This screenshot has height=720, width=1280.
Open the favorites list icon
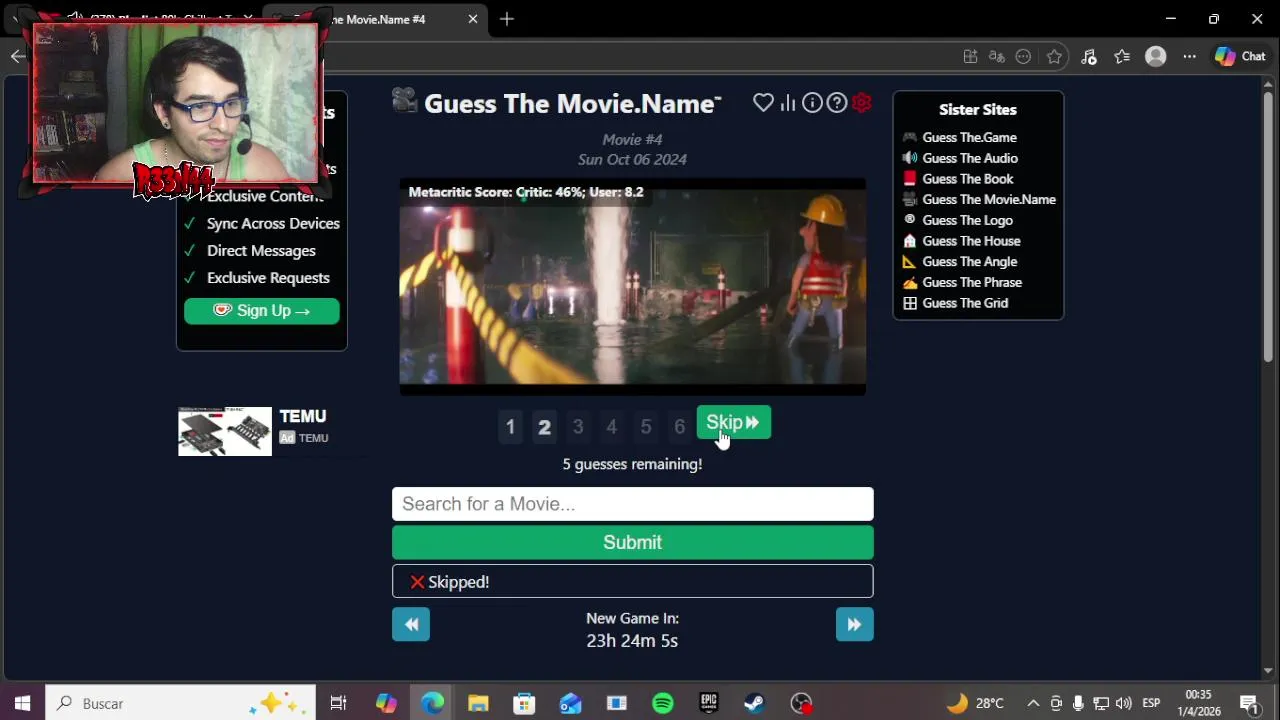(x=1122, y=57)
